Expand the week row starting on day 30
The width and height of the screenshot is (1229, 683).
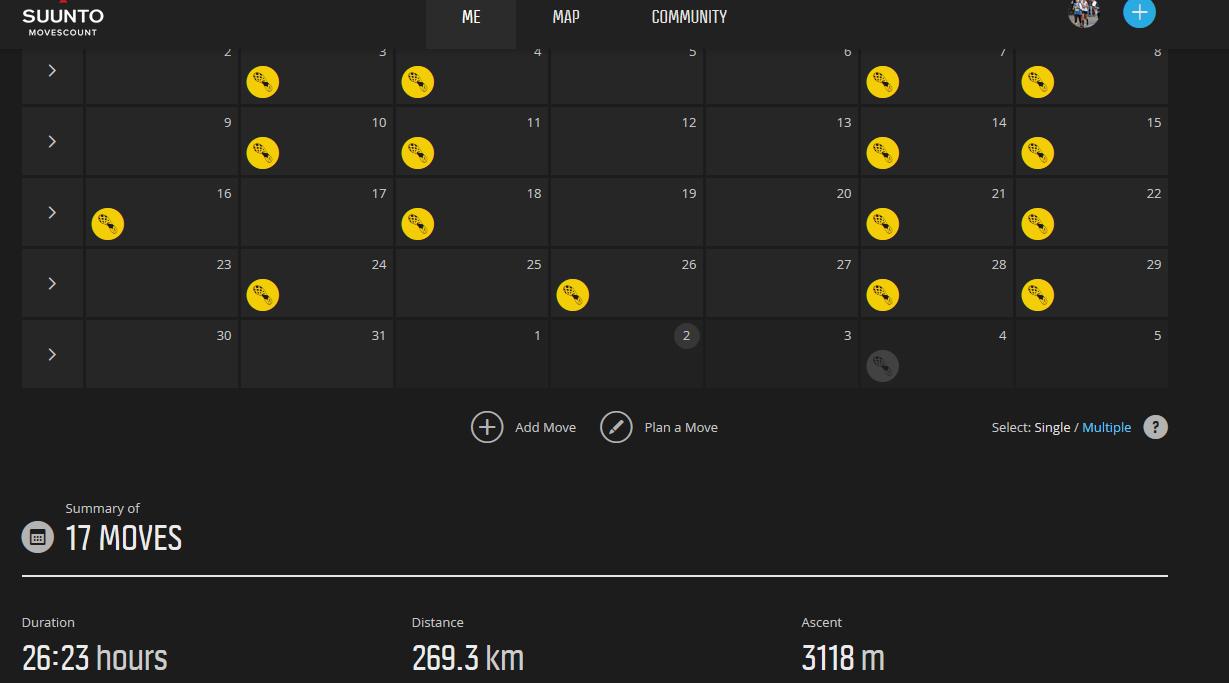point(52,355)
